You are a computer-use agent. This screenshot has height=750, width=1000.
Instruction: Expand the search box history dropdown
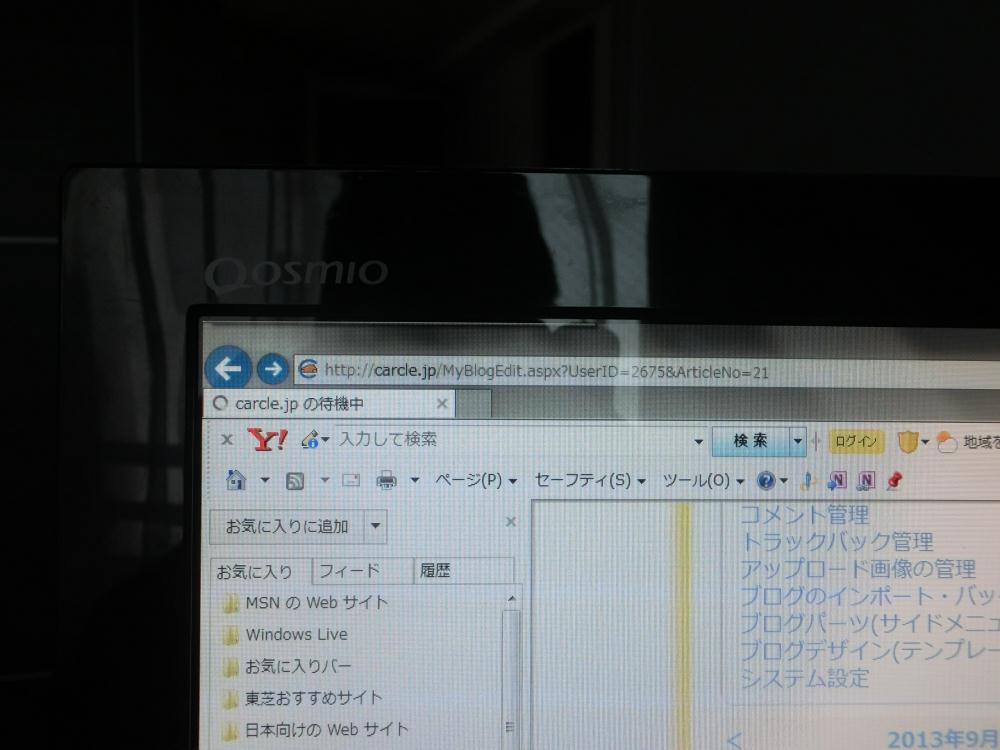pos(698,441)
